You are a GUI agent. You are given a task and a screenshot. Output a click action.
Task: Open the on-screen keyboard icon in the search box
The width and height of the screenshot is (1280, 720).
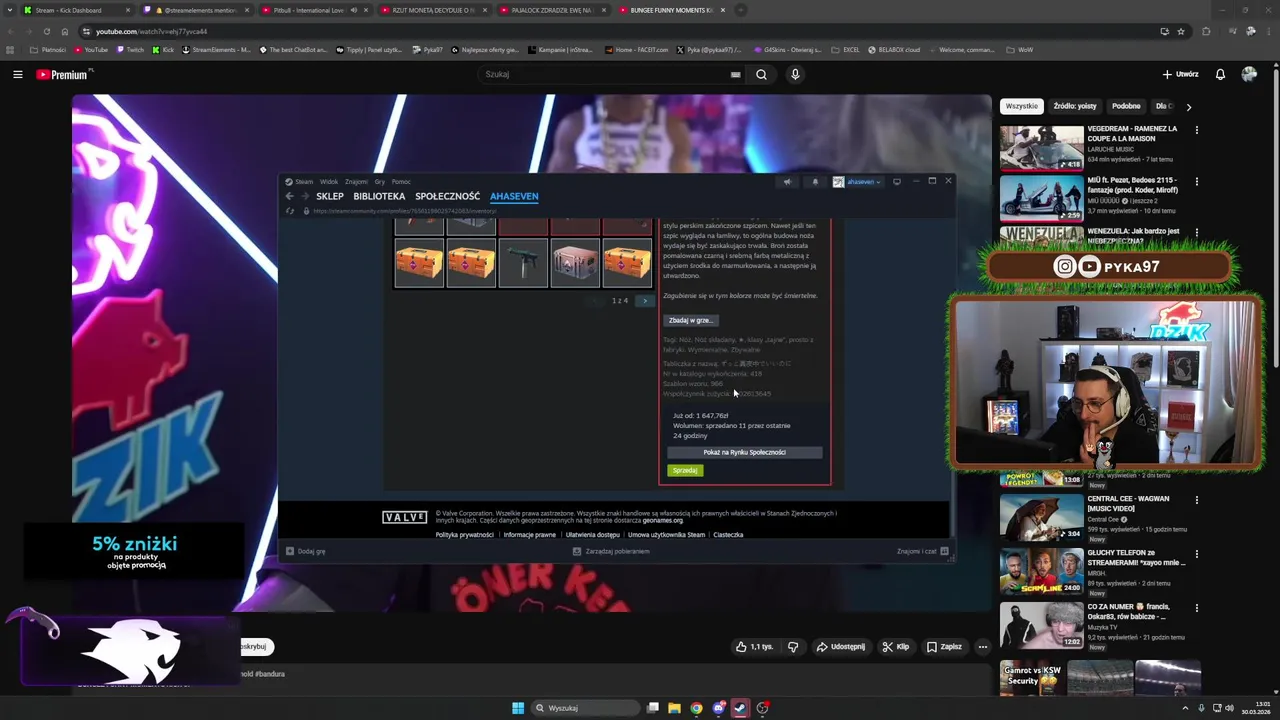735,74
